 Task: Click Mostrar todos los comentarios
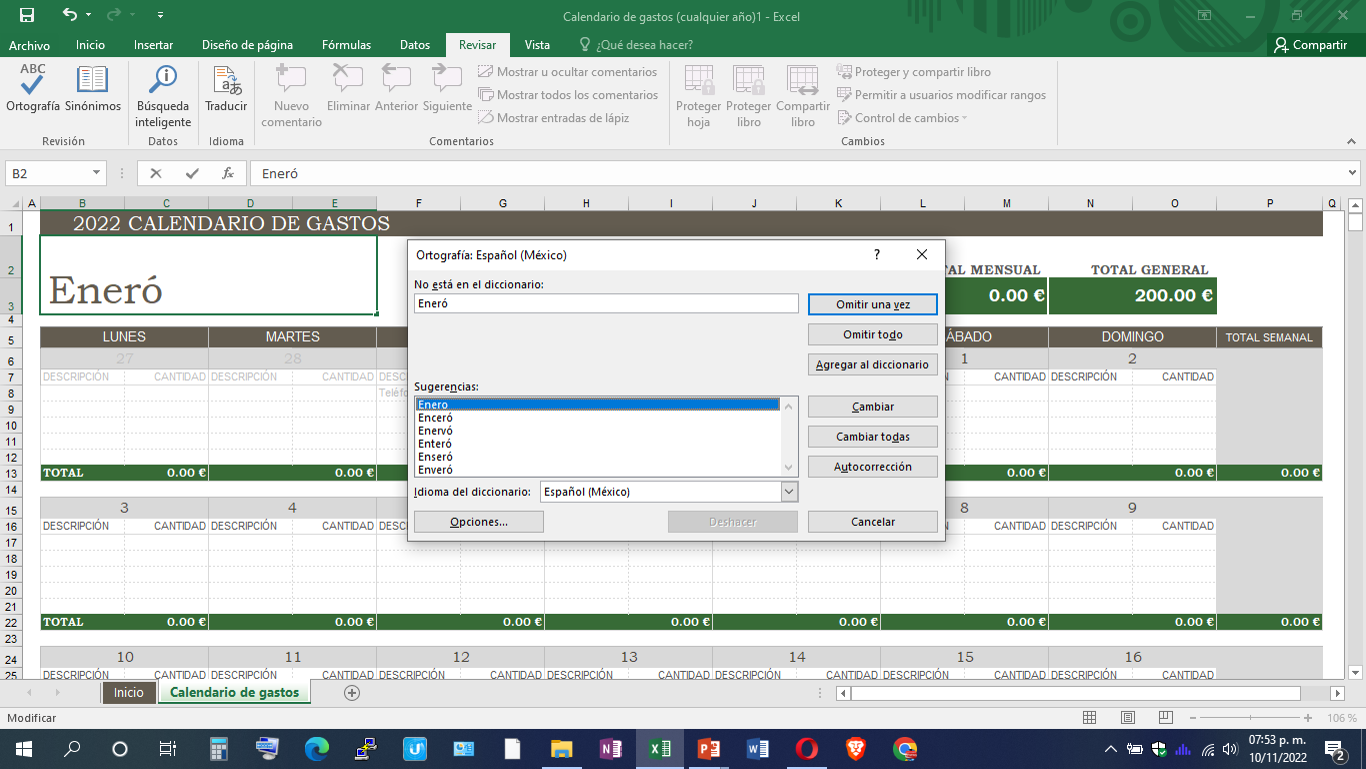(x=568, y=95)
